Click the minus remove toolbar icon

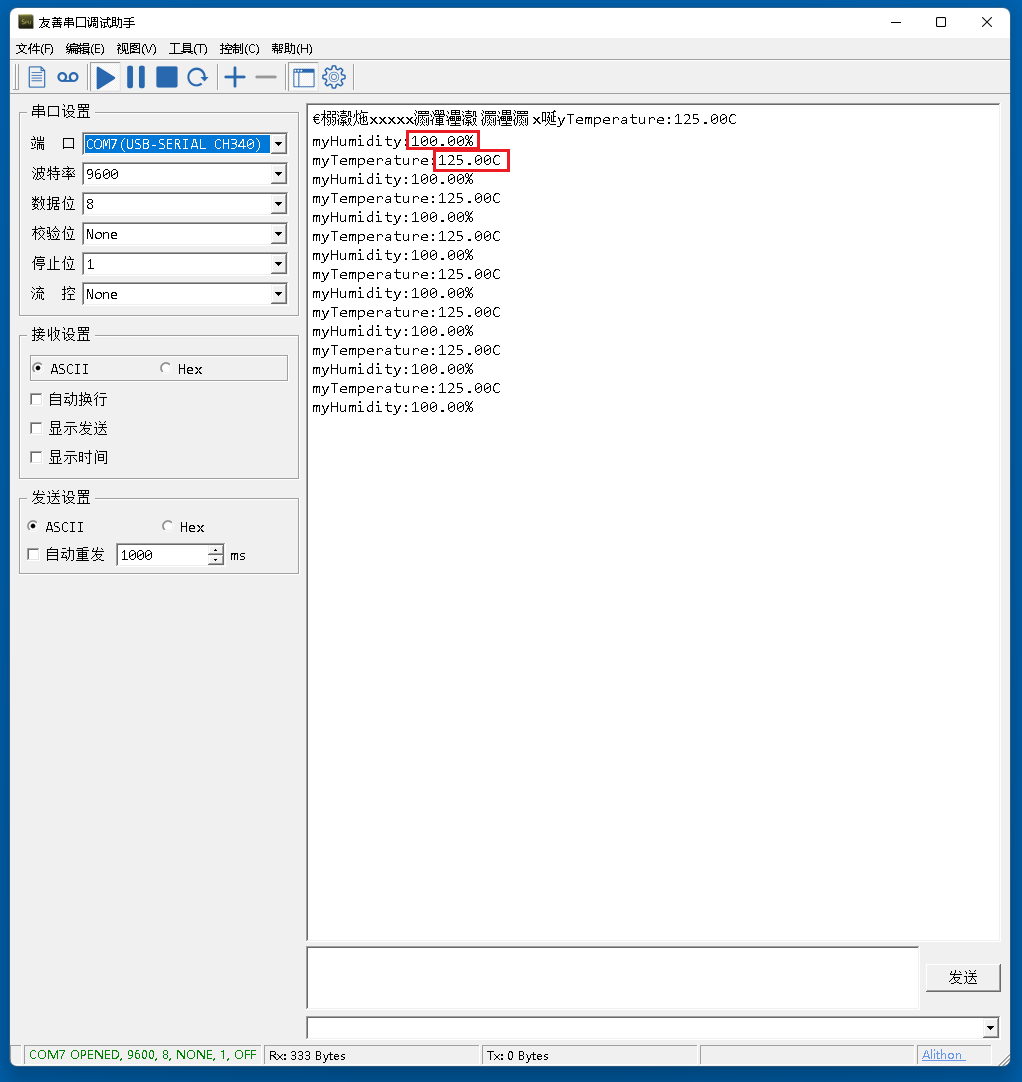(x=266, y=77)
